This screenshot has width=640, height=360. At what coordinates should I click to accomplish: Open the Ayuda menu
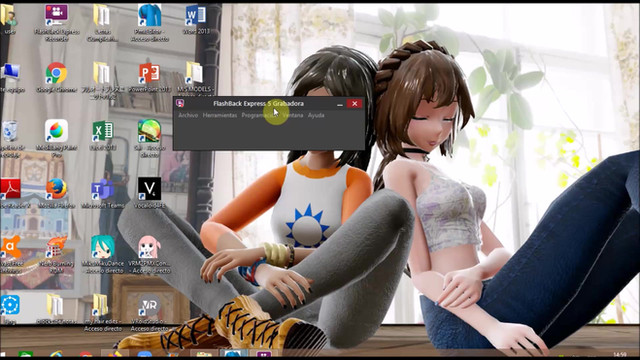point(316,115)
